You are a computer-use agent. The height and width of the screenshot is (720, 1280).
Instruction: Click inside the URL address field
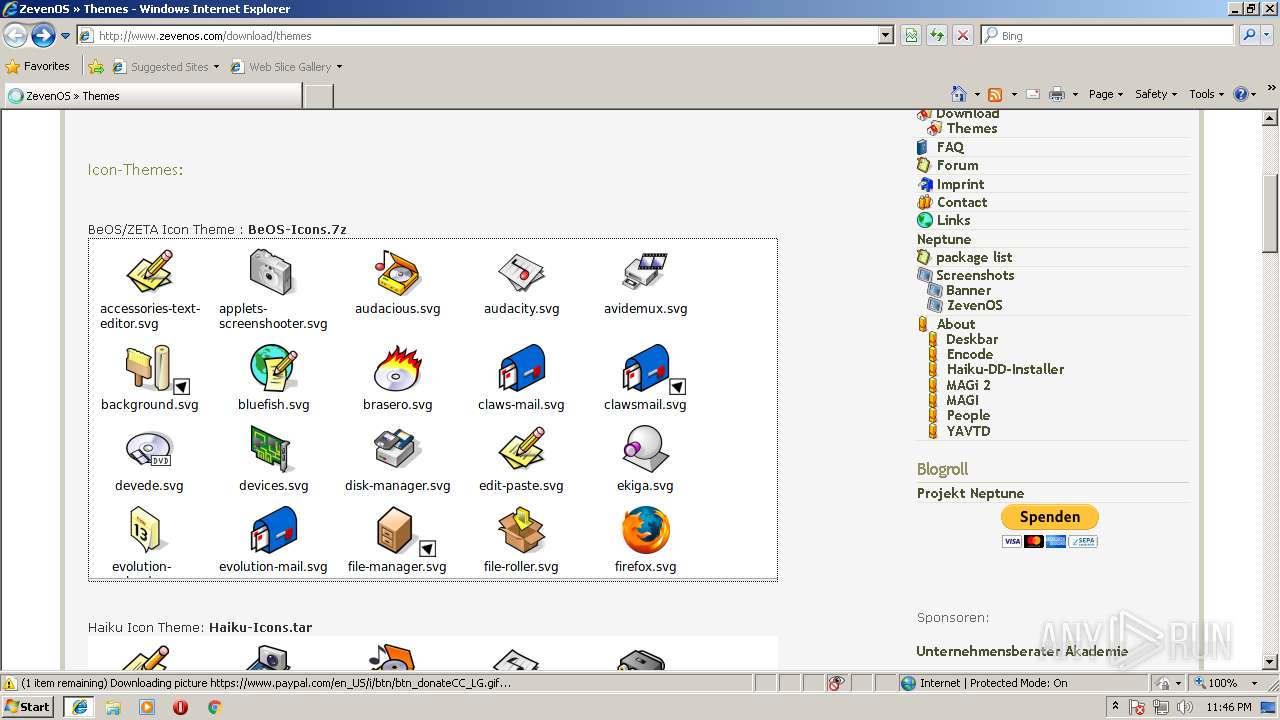[x=487, y=35]
